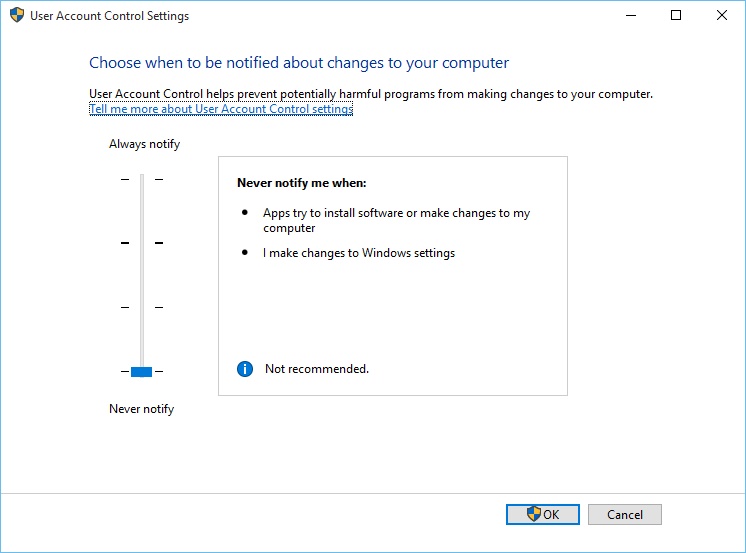
Task: Set slider to the topmost Always notify tick
Action: pos(141,179)
